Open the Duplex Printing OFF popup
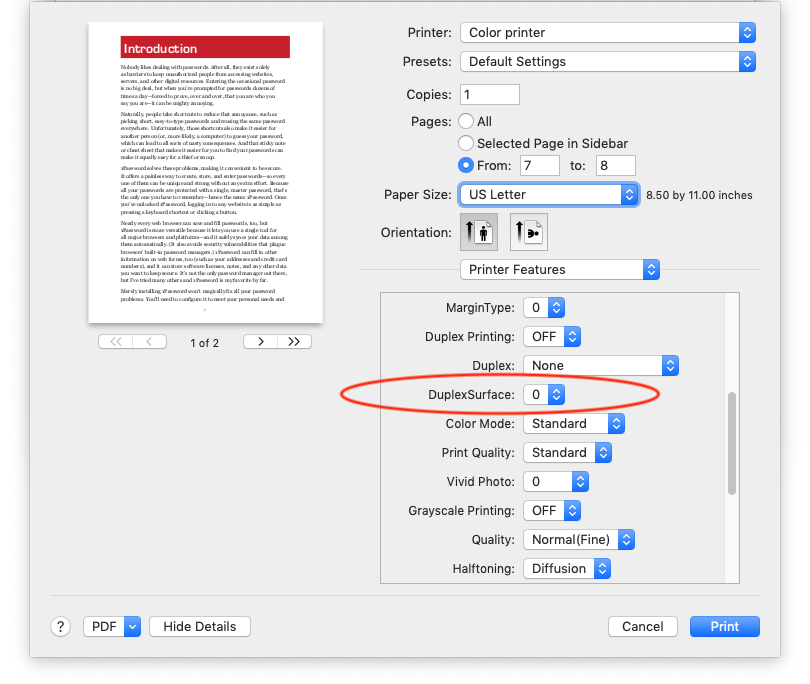The width and height of the screenshot is (810, 684). point(552,337)
